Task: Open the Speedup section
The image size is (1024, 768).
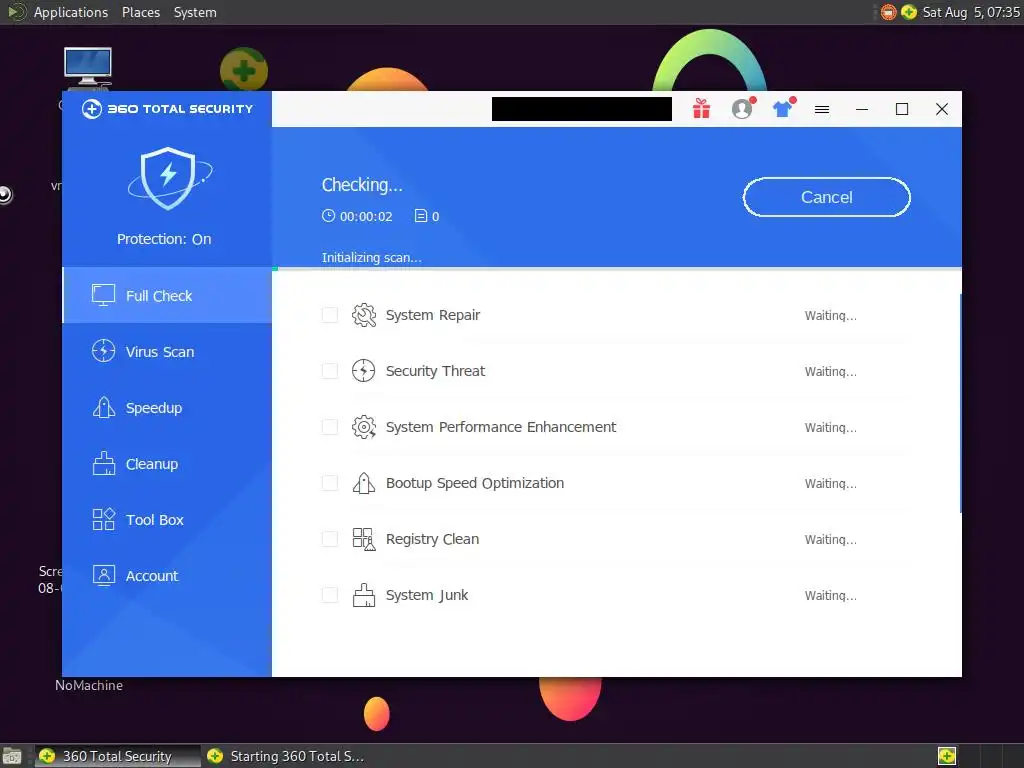Action: (167, 408)
